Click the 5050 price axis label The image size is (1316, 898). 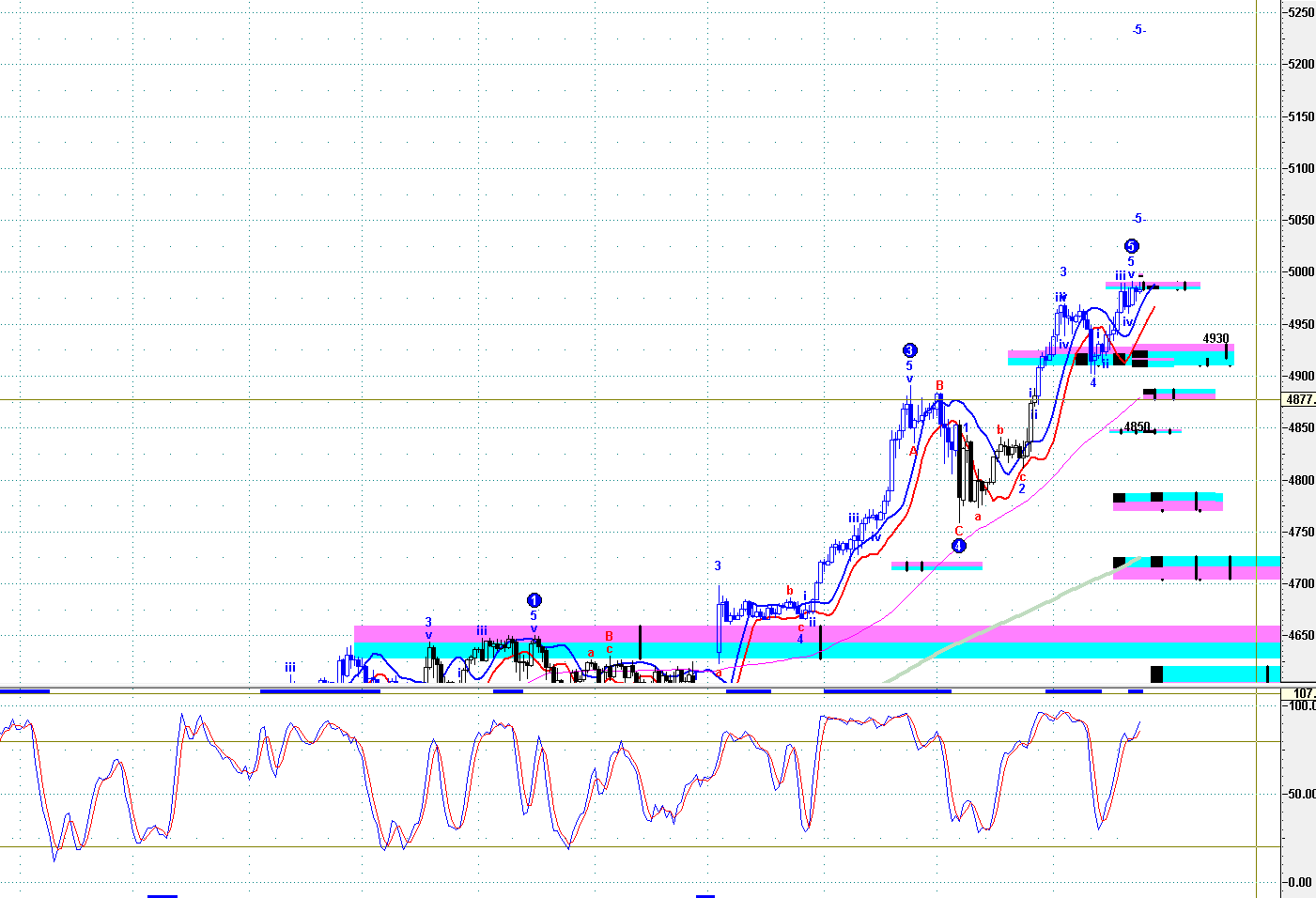coord(1301,221)
